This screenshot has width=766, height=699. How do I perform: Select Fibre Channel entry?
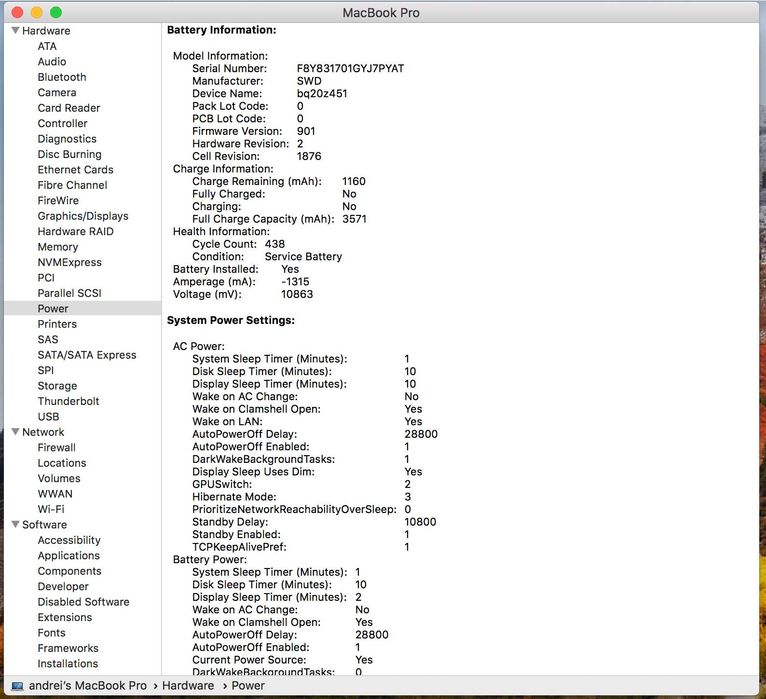[x=73, y=185]
